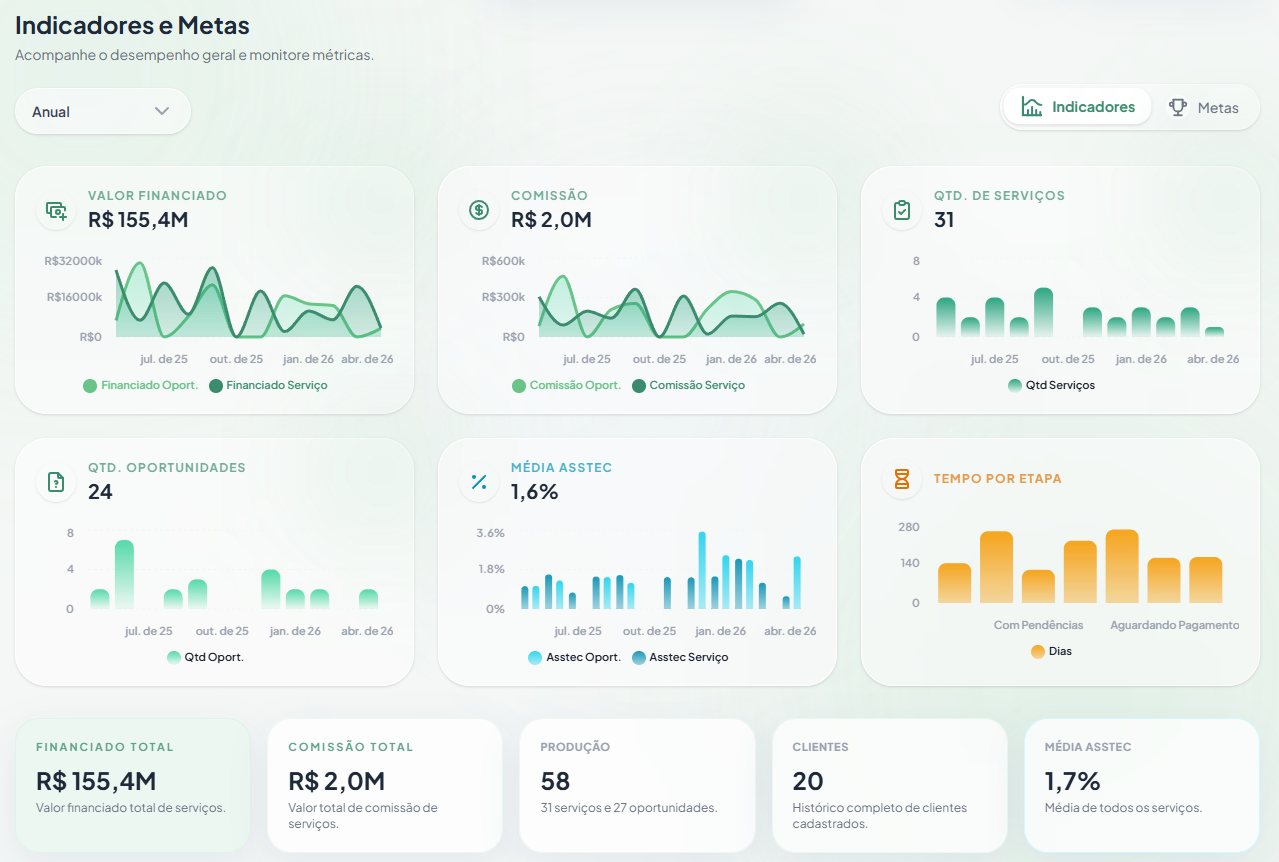Click the Tempo por Etapa hourglass icon
The width and height of the screenshot is (1279, 862).
point(902,480)
